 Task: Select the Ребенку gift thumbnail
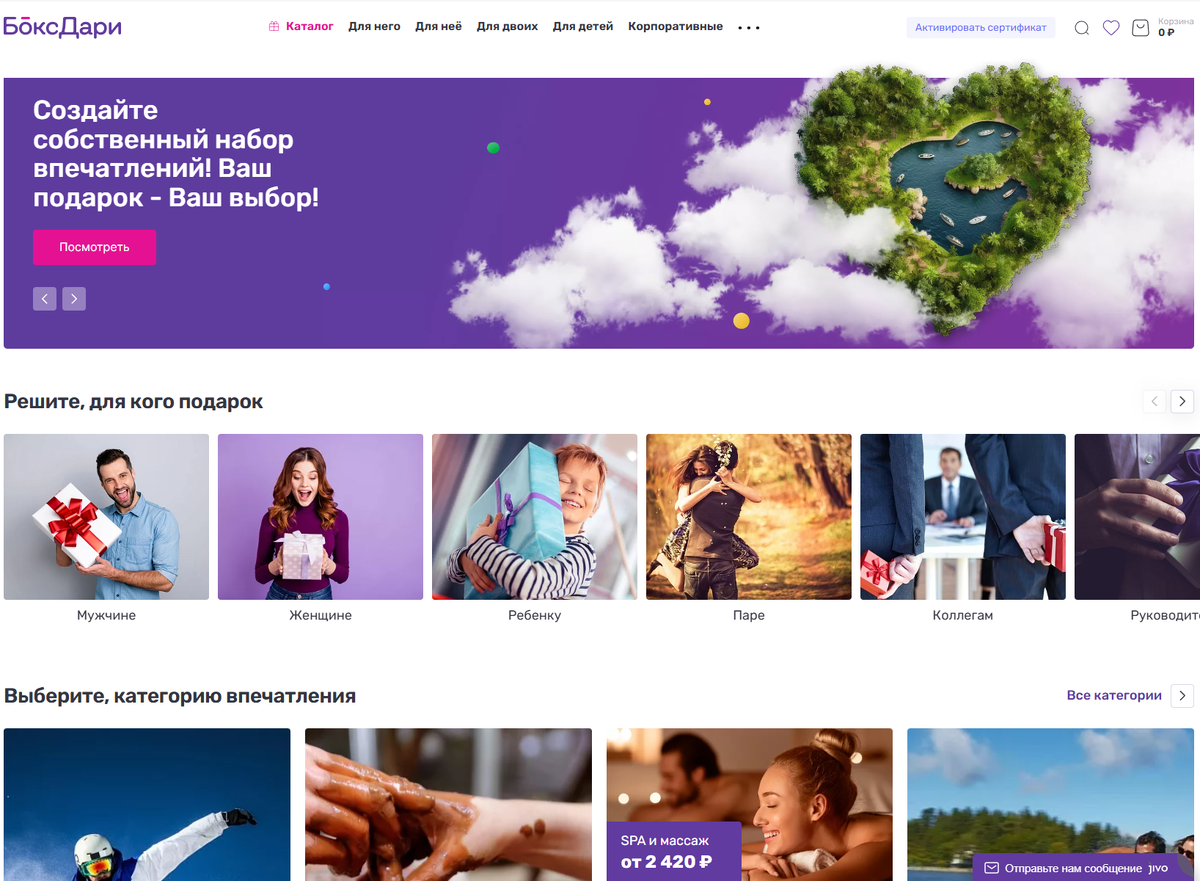coord(534,517)
